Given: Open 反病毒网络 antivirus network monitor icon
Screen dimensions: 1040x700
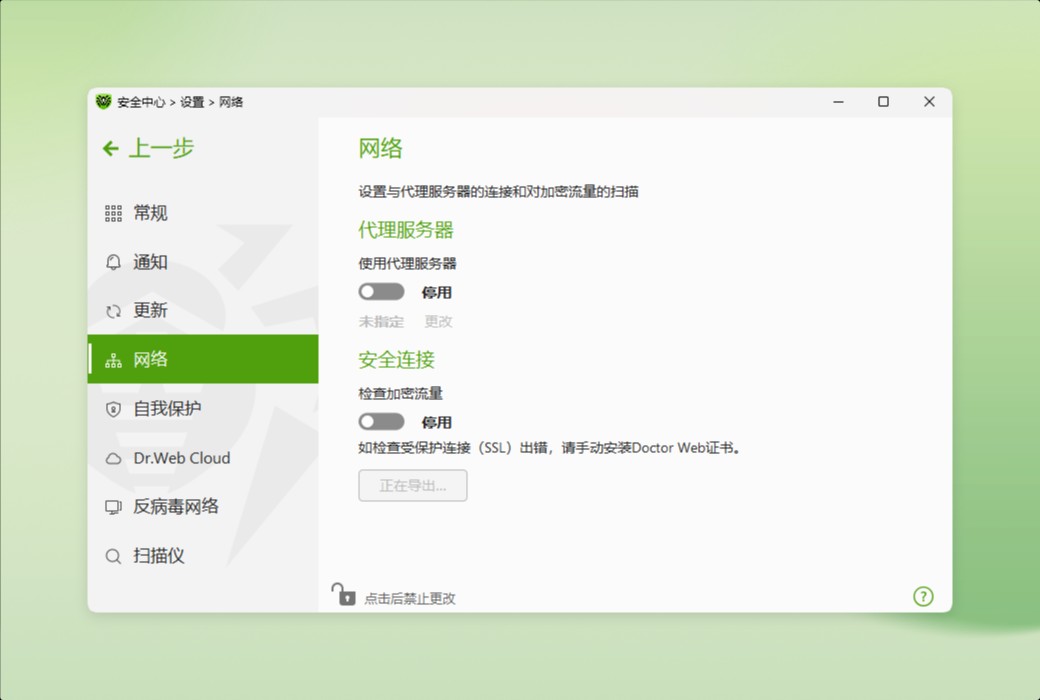Looking at the screenshot, I should 113,507.
